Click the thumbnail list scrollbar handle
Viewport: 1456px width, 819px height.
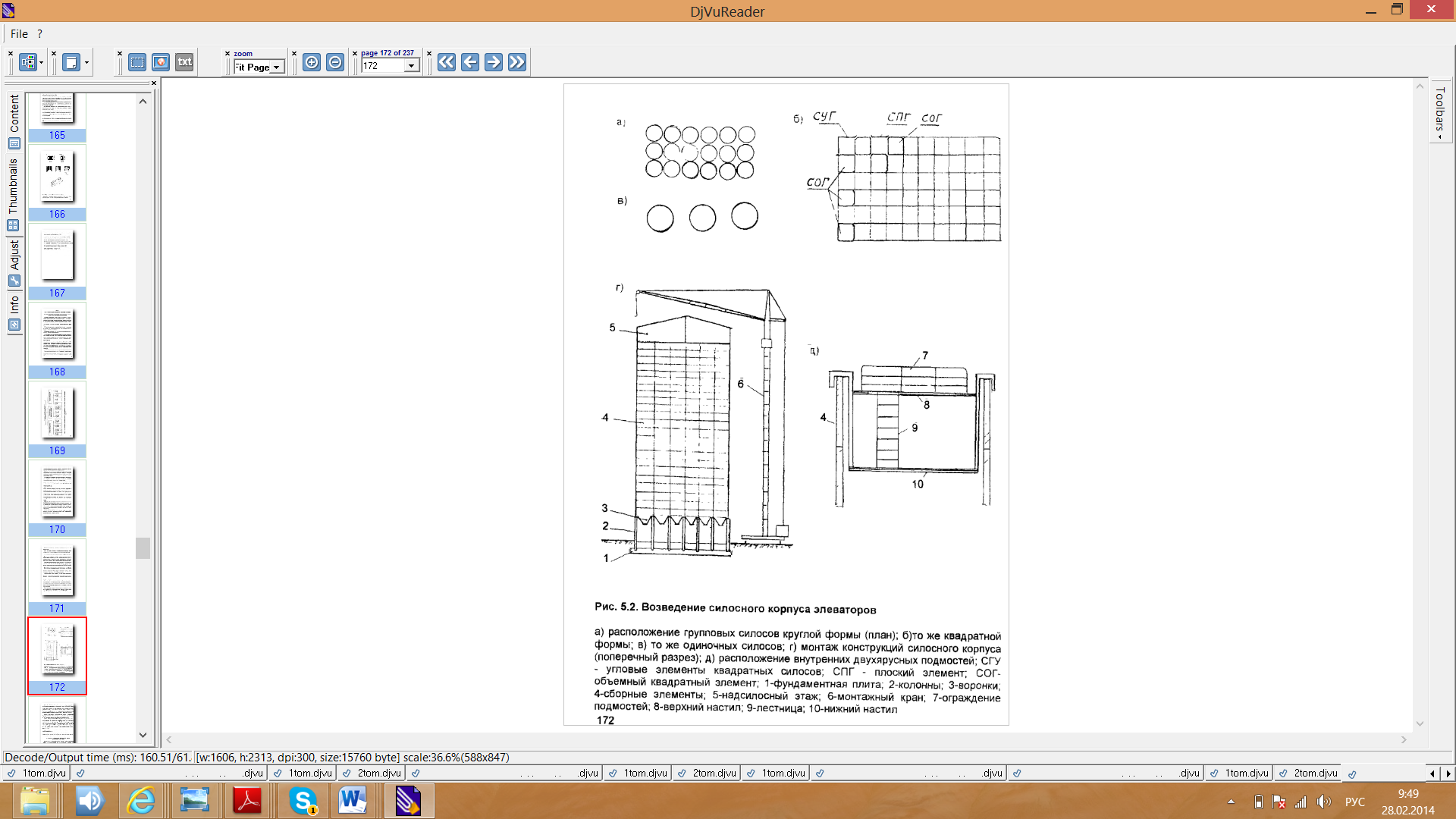pos(143,548)
